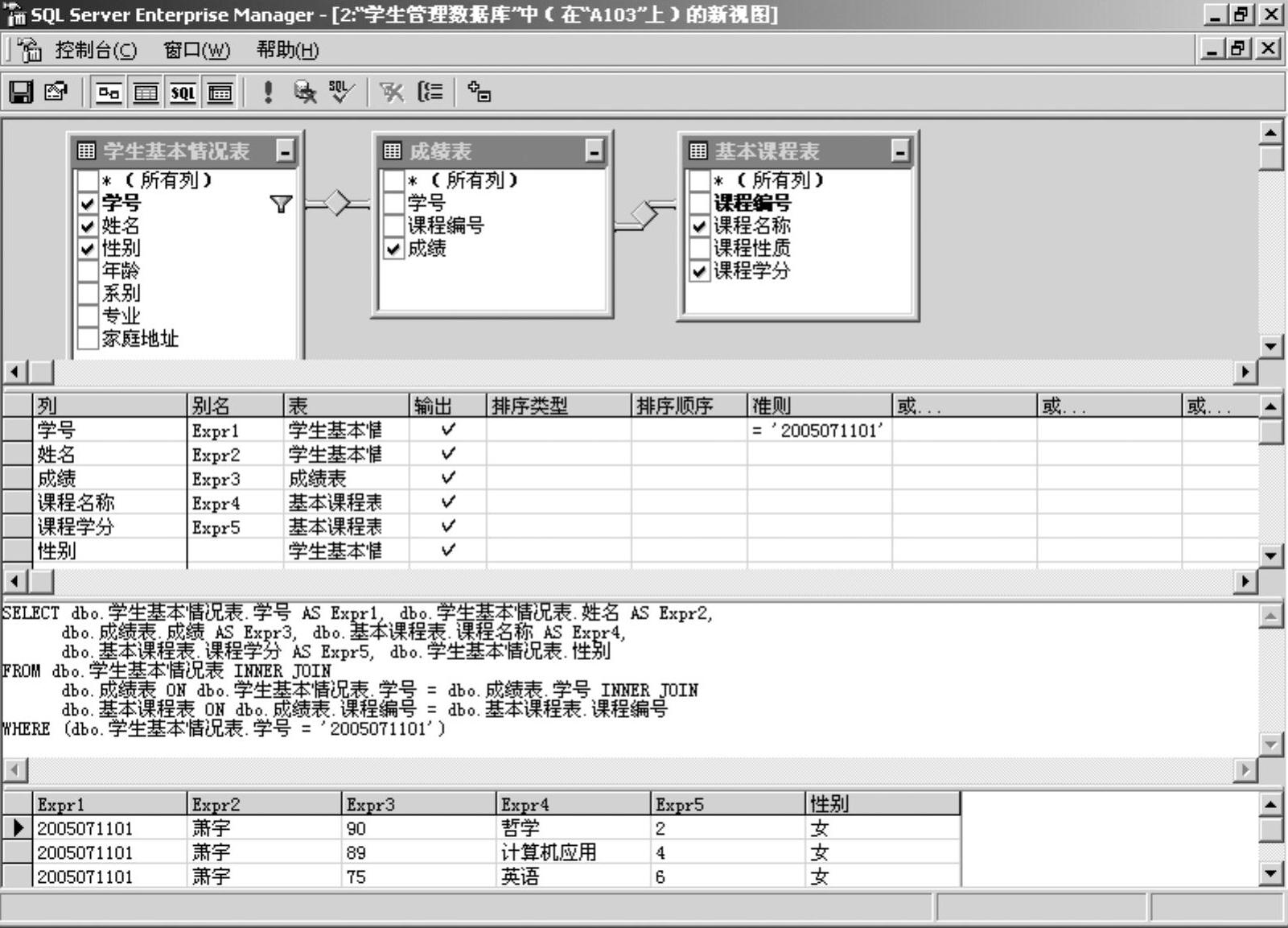Toggle the Show Results Pane icon
Image resolution: width=1288 pixels, height=928 pixels.
[220, 93]
